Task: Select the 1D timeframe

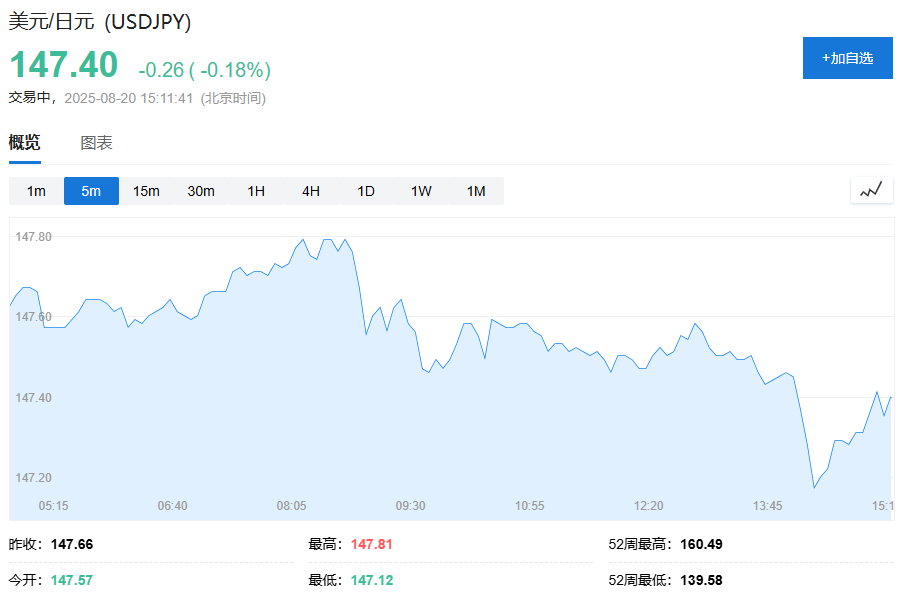Action: pos(366,191)
